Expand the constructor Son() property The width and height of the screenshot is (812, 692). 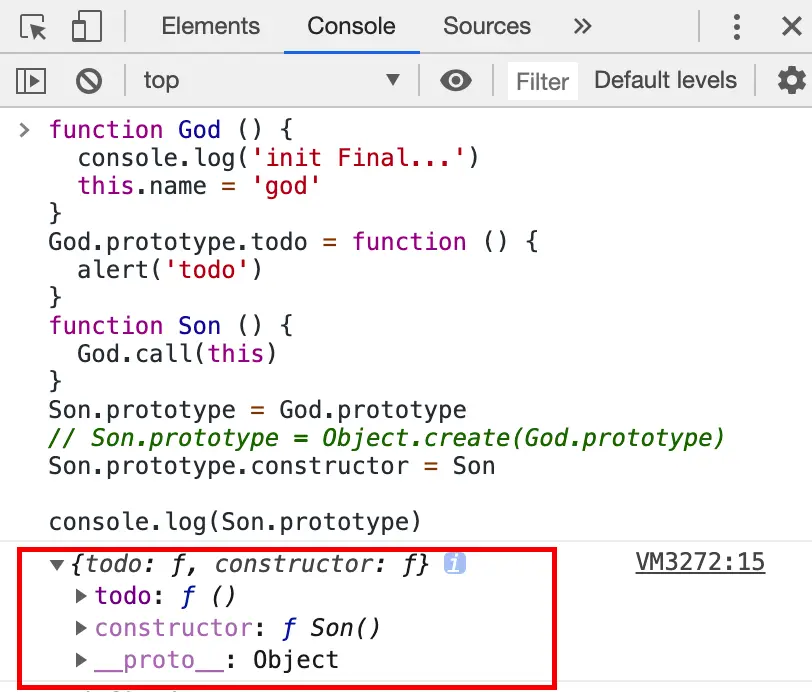click(x=83, y=628)
